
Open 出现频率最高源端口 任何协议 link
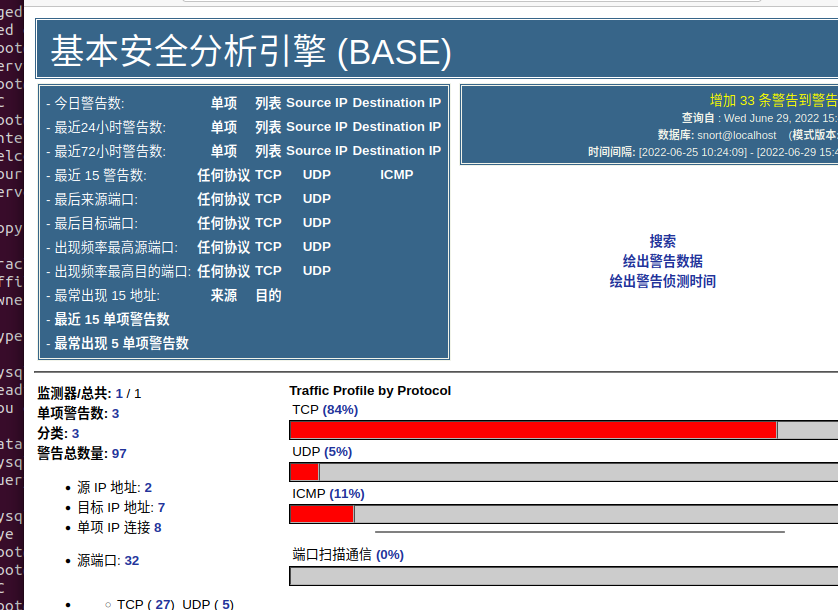[223, 247]
